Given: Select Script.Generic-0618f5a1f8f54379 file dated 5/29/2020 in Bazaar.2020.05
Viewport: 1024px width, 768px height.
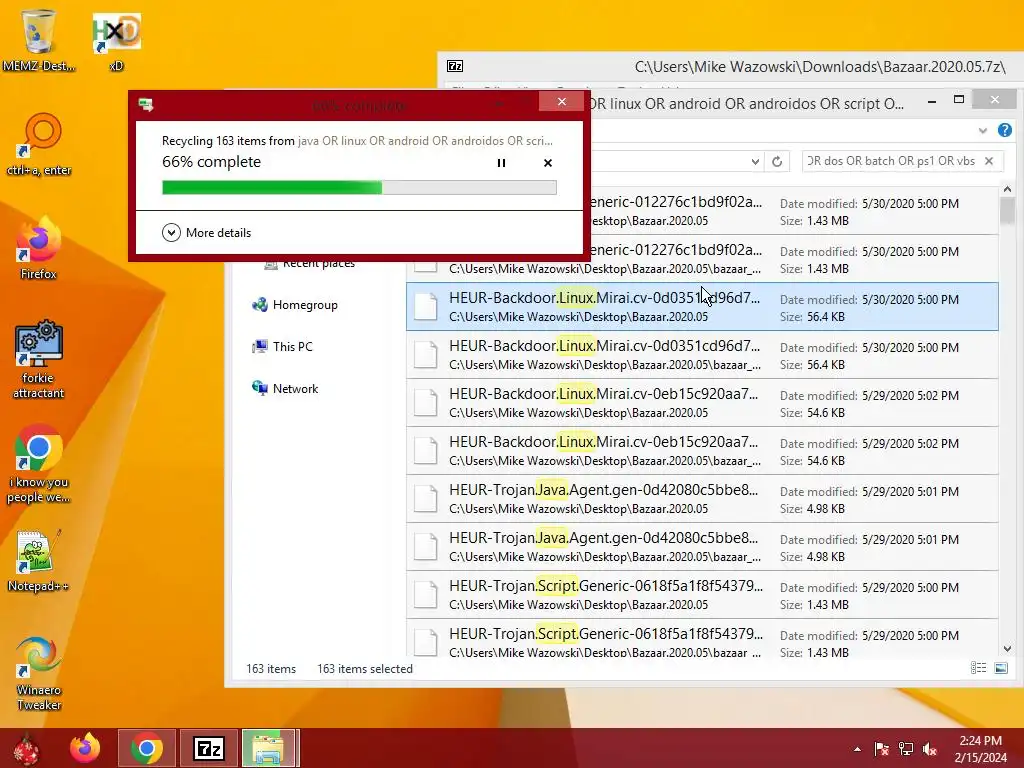Looking at the screenshot, I should pyautogui.click(x=702, y=595).
